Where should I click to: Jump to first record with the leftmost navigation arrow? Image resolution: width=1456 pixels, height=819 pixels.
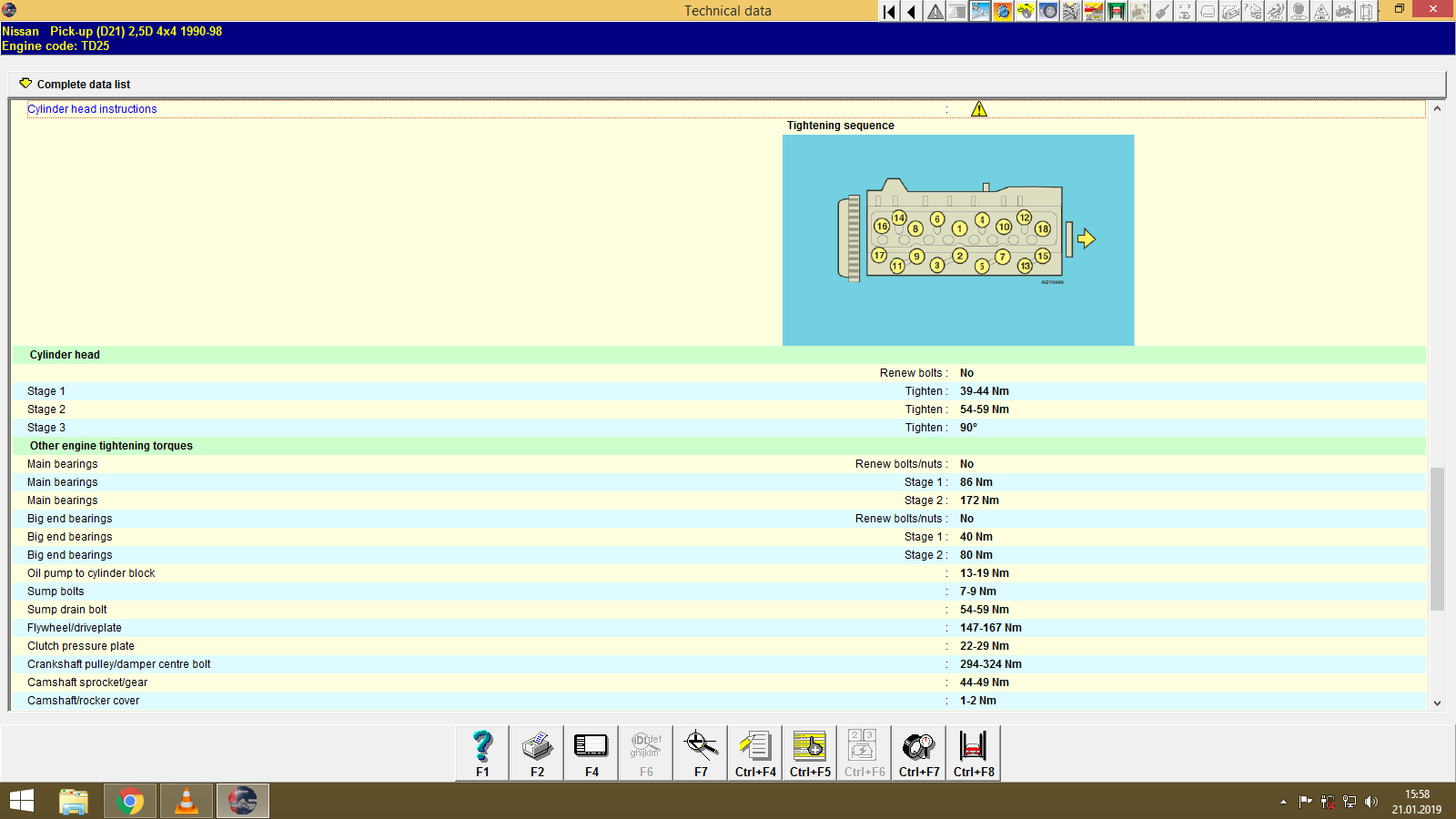pyautogui.click(x=888, y=12)
